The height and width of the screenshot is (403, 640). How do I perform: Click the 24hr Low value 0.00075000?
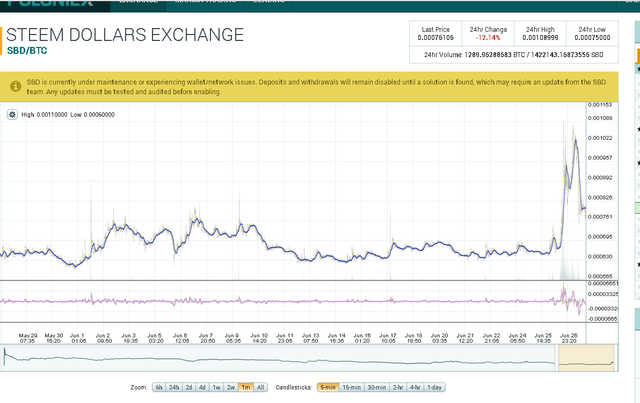click(x=592, y=38)
